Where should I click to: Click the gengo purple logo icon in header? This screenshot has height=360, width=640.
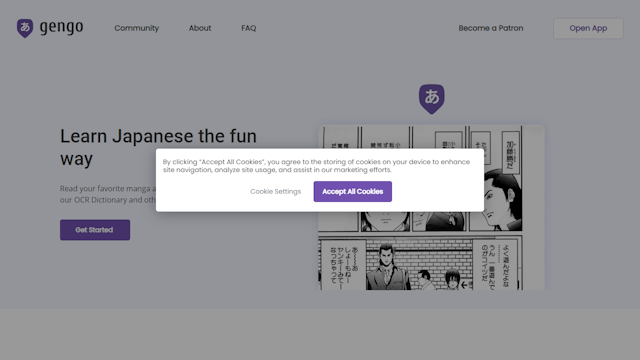click(x=25, y=28)
